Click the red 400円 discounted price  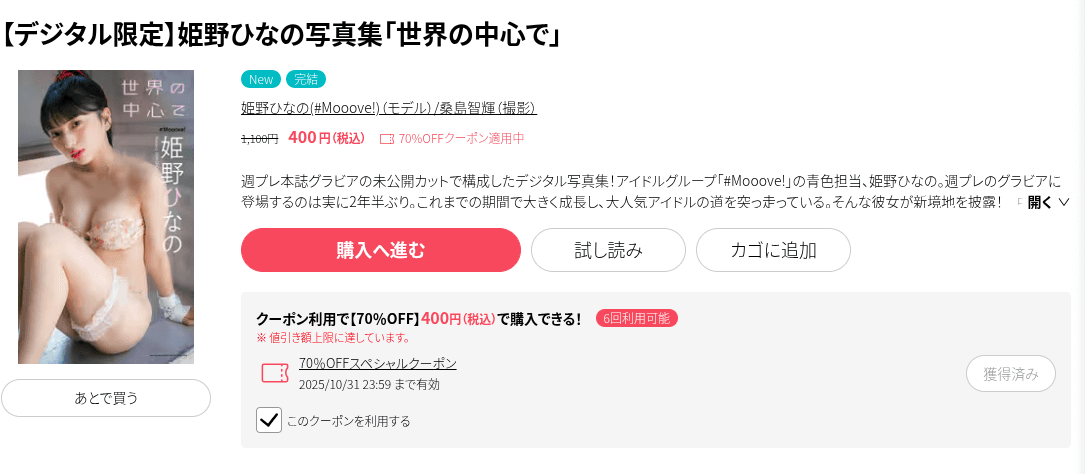326,138
